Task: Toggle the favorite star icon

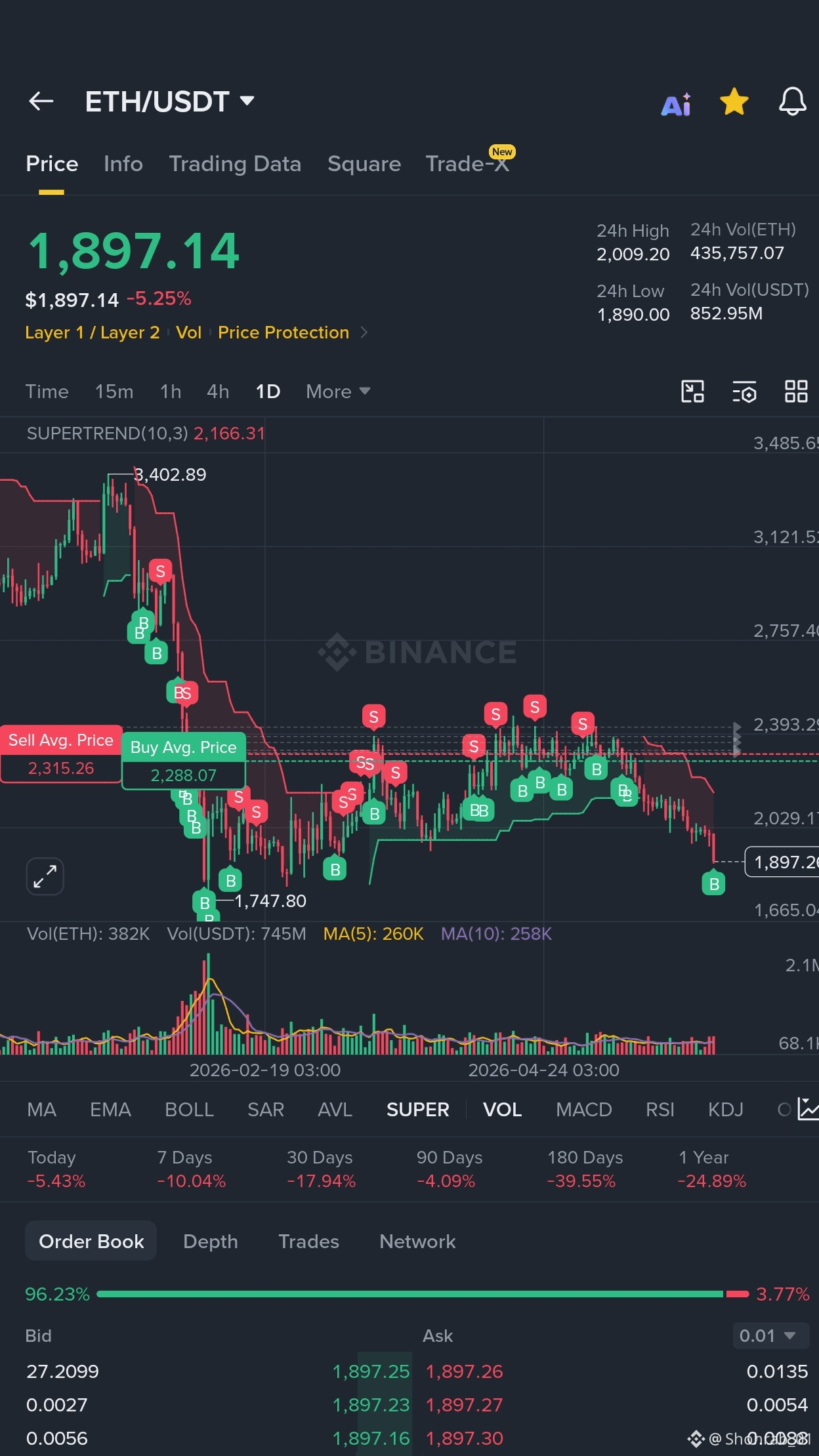Action: click(734, 102)
